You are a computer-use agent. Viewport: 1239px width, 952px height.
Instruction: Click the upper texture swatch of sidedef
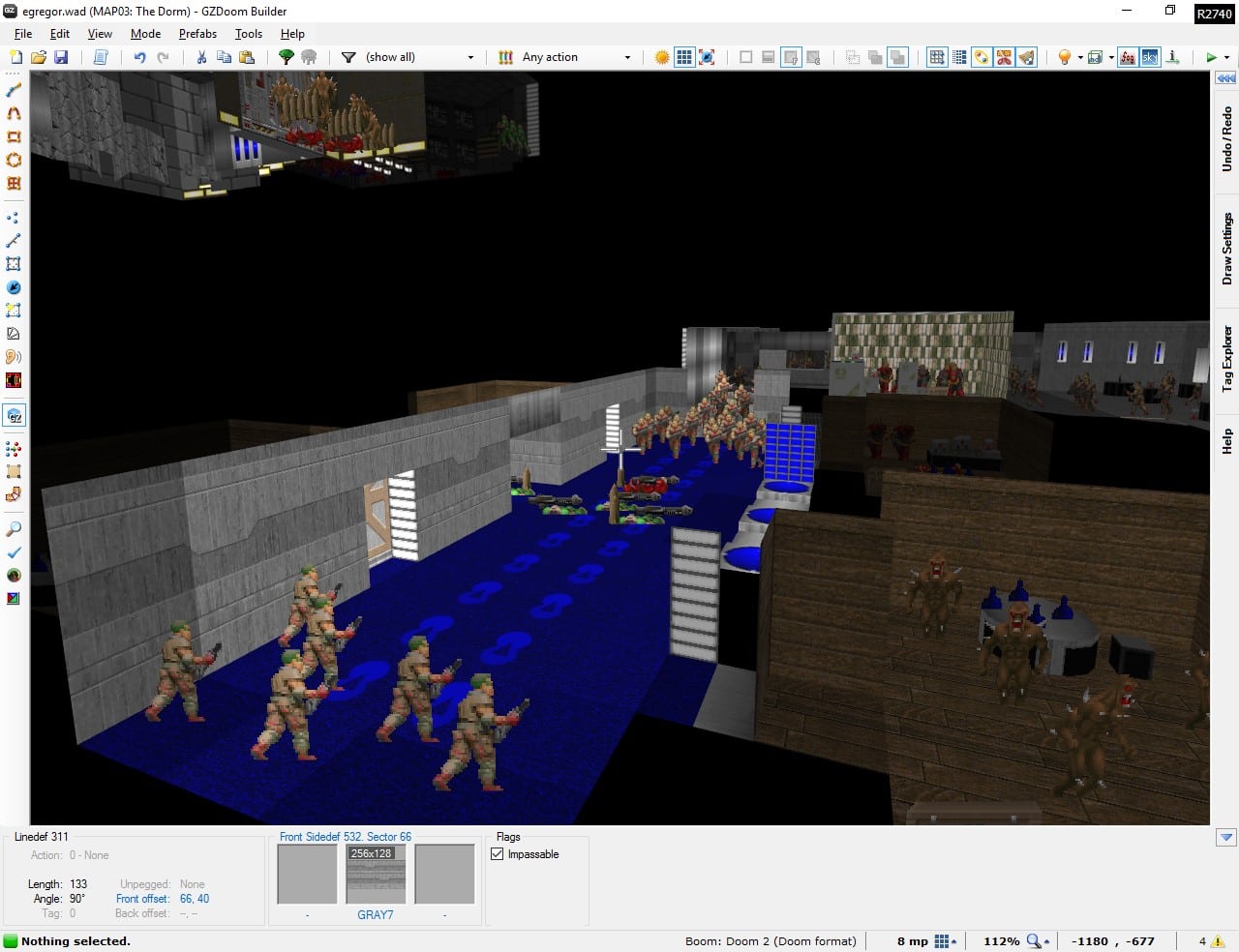click(307, 875)
